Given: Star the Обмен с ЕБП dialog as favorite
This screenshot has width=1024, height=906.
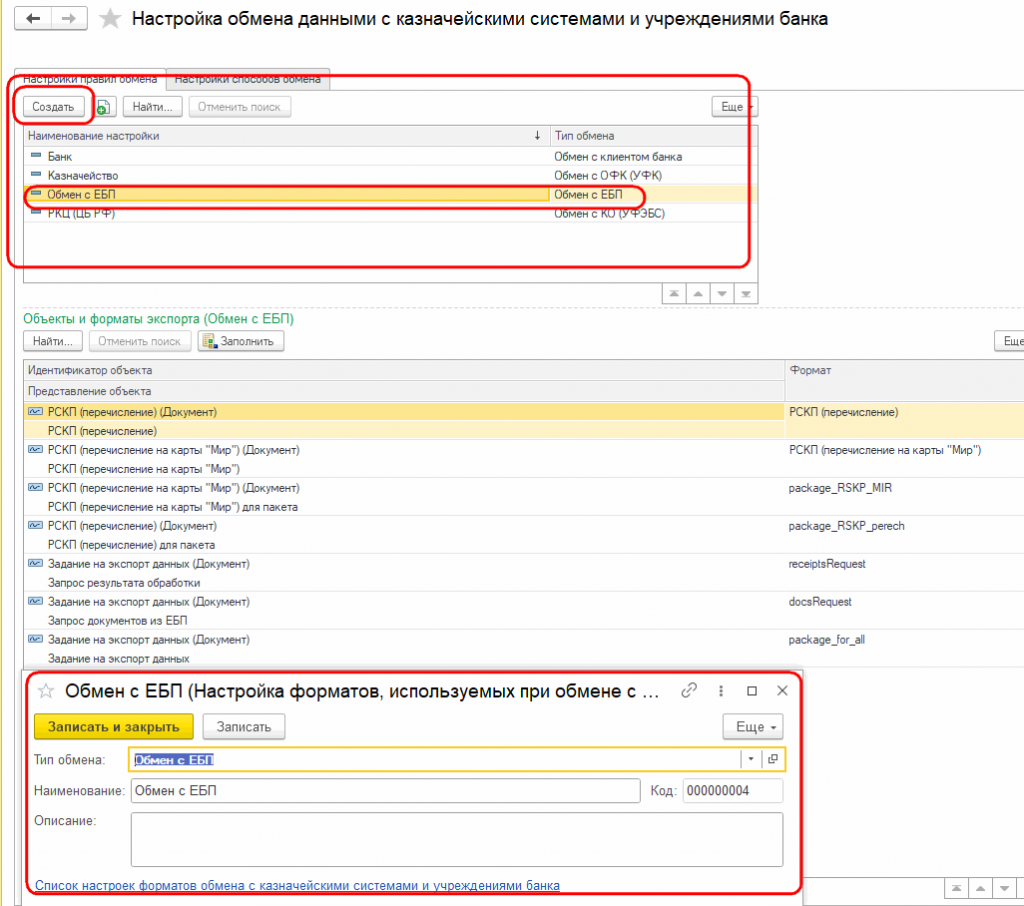Looking at the screenshot, I should 46,691.
